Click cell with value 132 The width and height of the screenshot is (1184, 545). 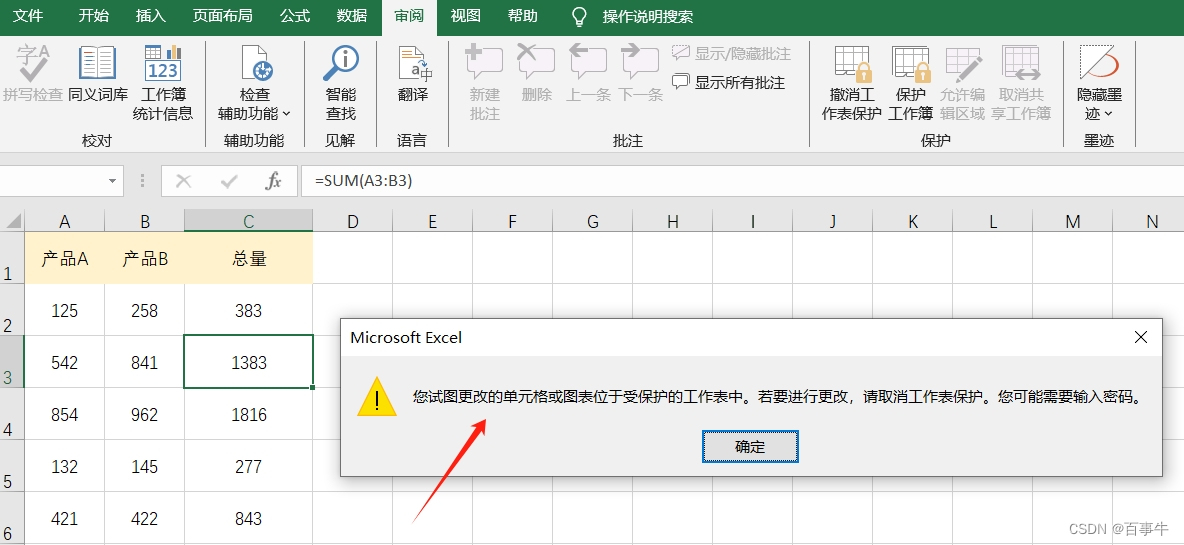click(x=65, y=466)
